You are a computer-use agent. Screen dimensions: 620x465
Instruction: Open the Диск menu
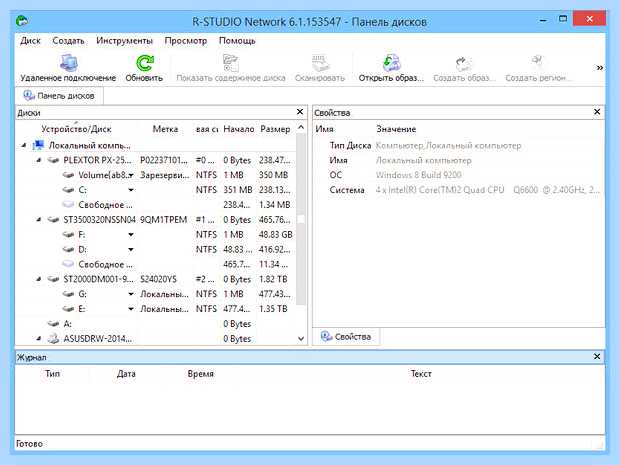pyautogui.click(x=30, y=41)
